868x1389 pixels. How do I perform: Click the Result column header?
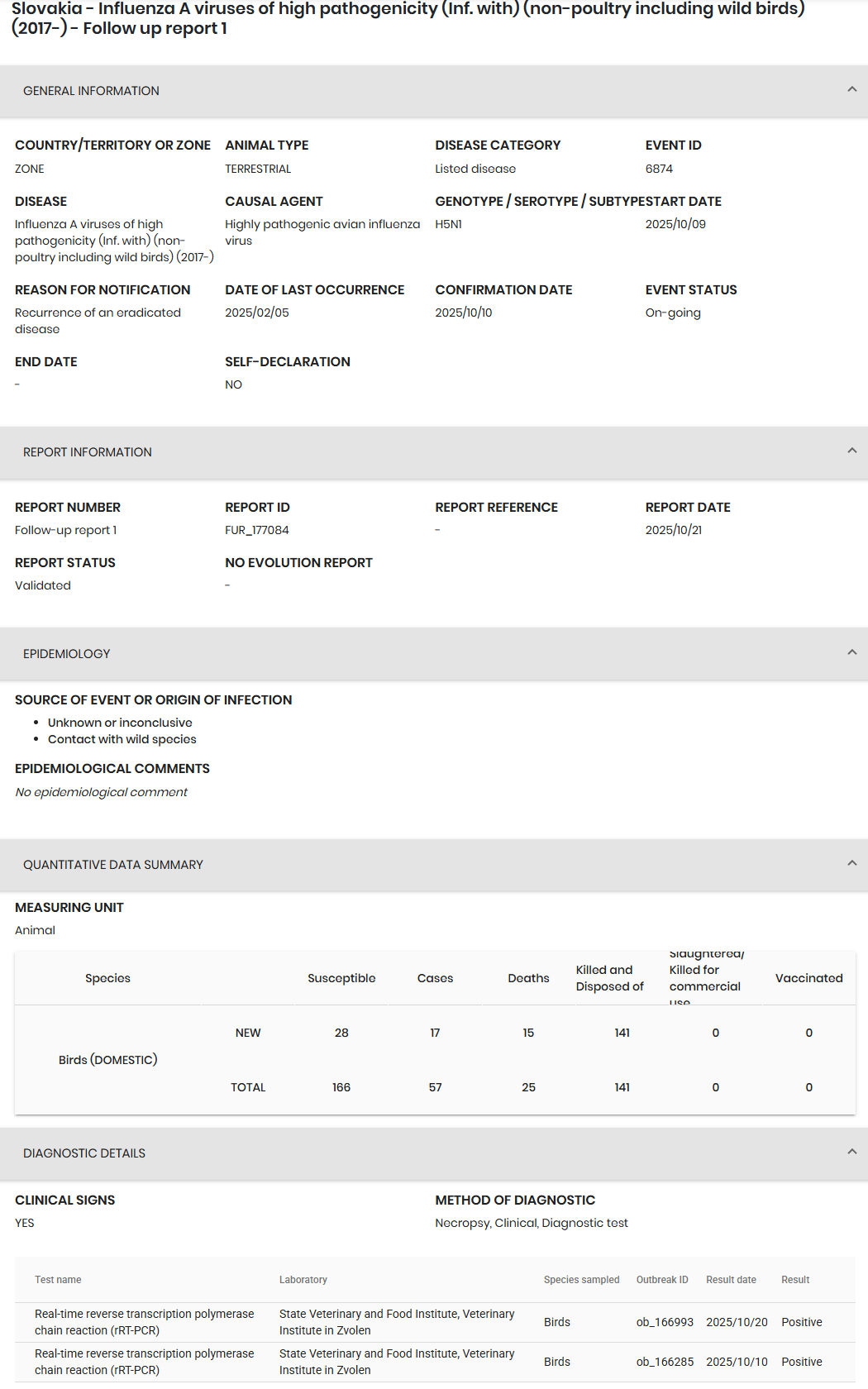click(x=795, y=1280)
